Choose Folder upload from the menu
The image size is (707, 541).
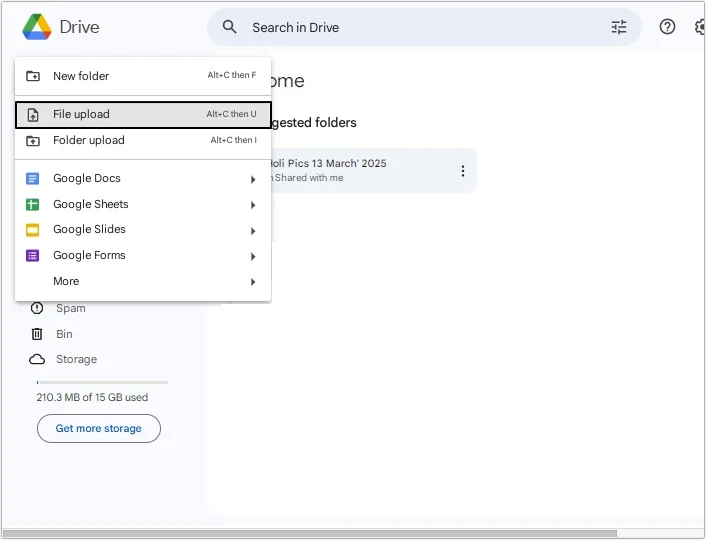pos(143,141)
